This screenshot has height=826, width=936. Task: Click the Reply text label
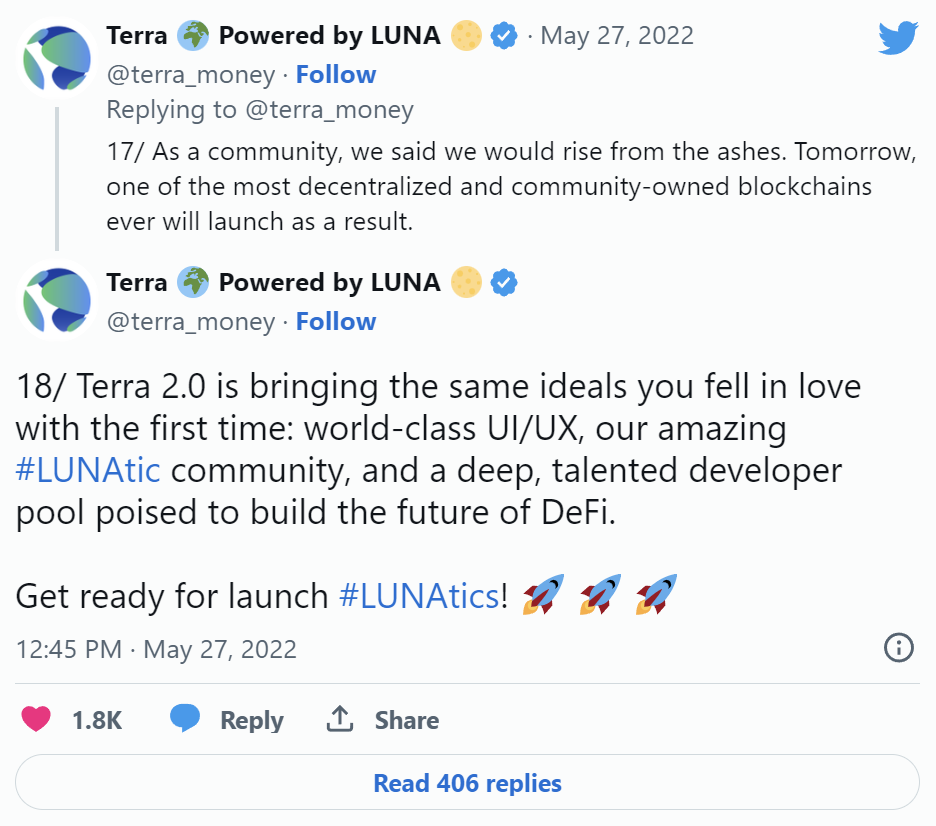(251, 720)
